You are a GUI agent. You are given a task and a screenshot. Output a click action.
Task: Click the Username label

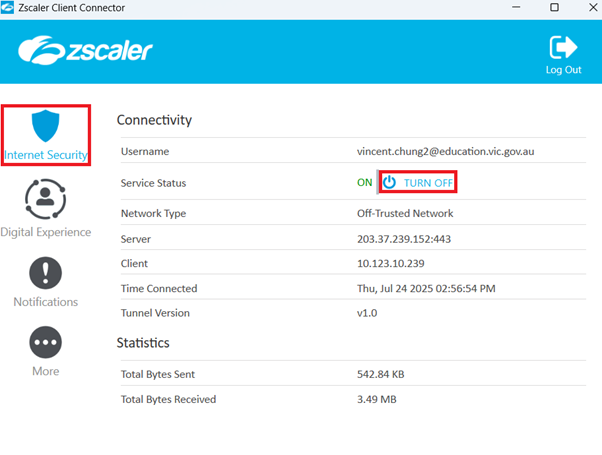(x=145, y=151)
